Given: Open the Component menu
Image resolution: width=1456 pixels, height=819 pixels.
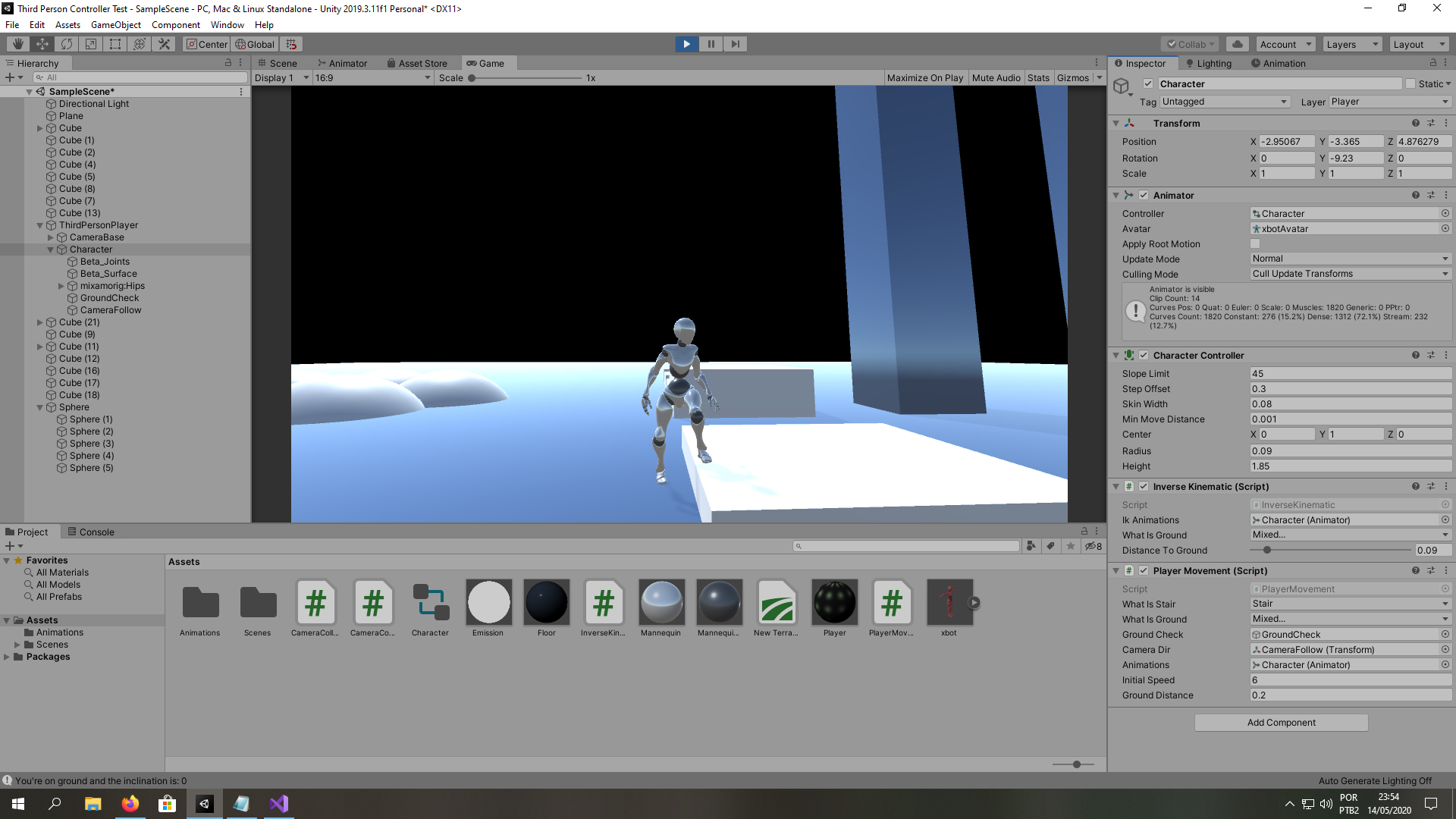Looking at the screenshot, I should click(176, 24).
